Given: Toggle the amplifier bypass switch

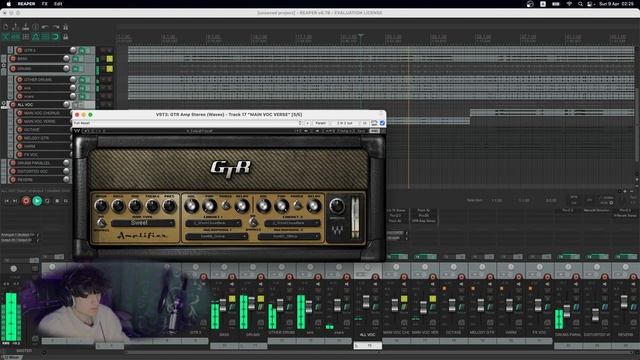Looking at the screenshot, I should pyautogui.click(x=101, y=223).
